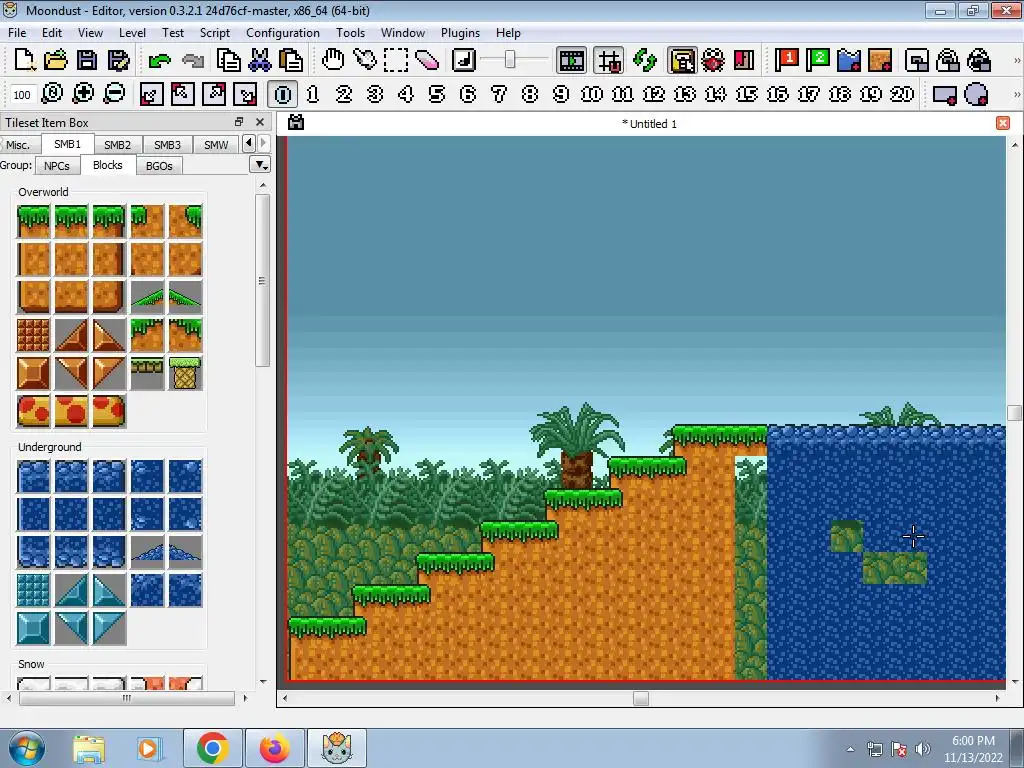
Task: Place player 2 start flag
Action: tap(818, 60)
